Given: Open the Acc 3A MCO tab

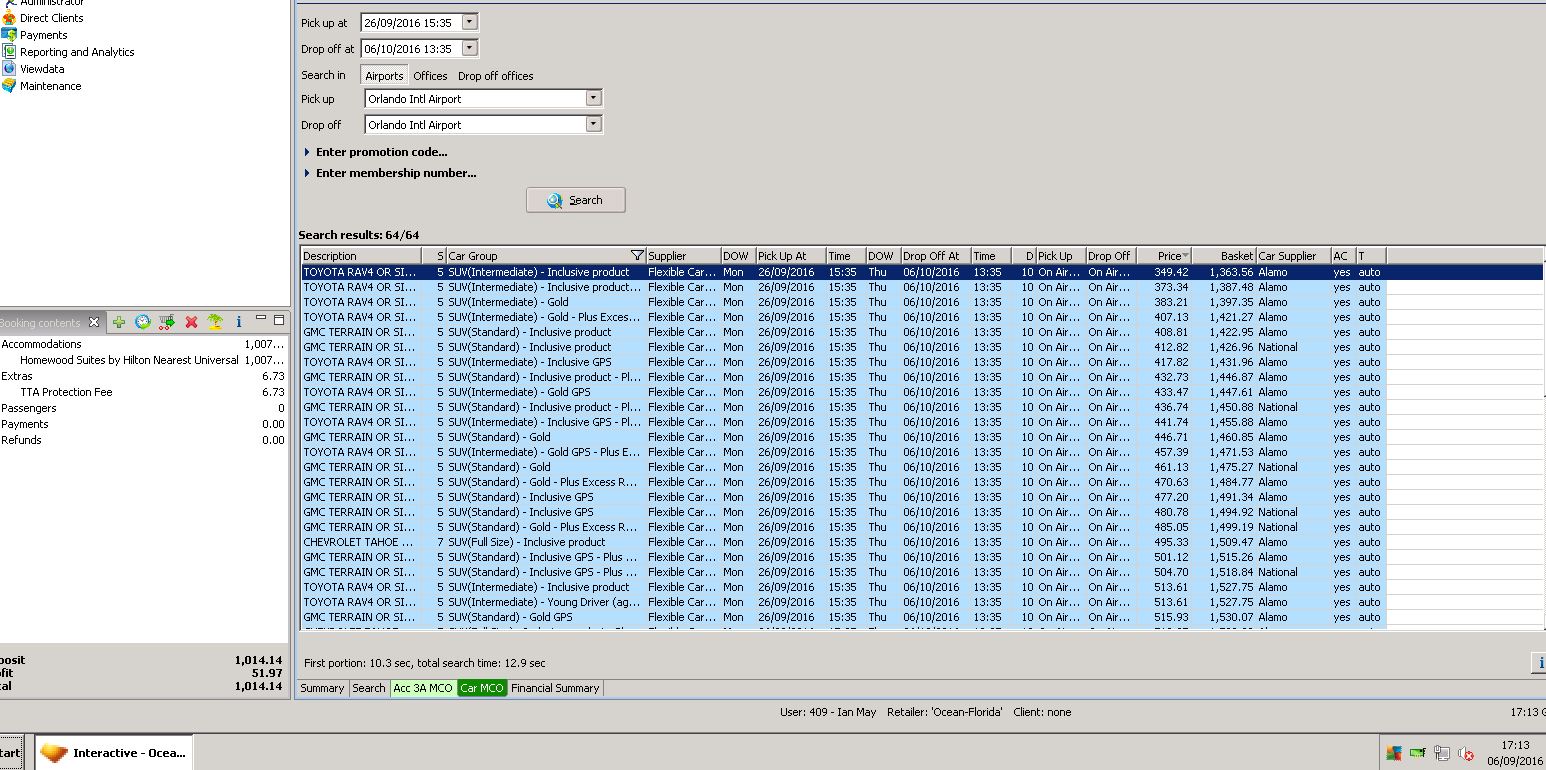Looking at the screenshot, I should coord(422,688).
